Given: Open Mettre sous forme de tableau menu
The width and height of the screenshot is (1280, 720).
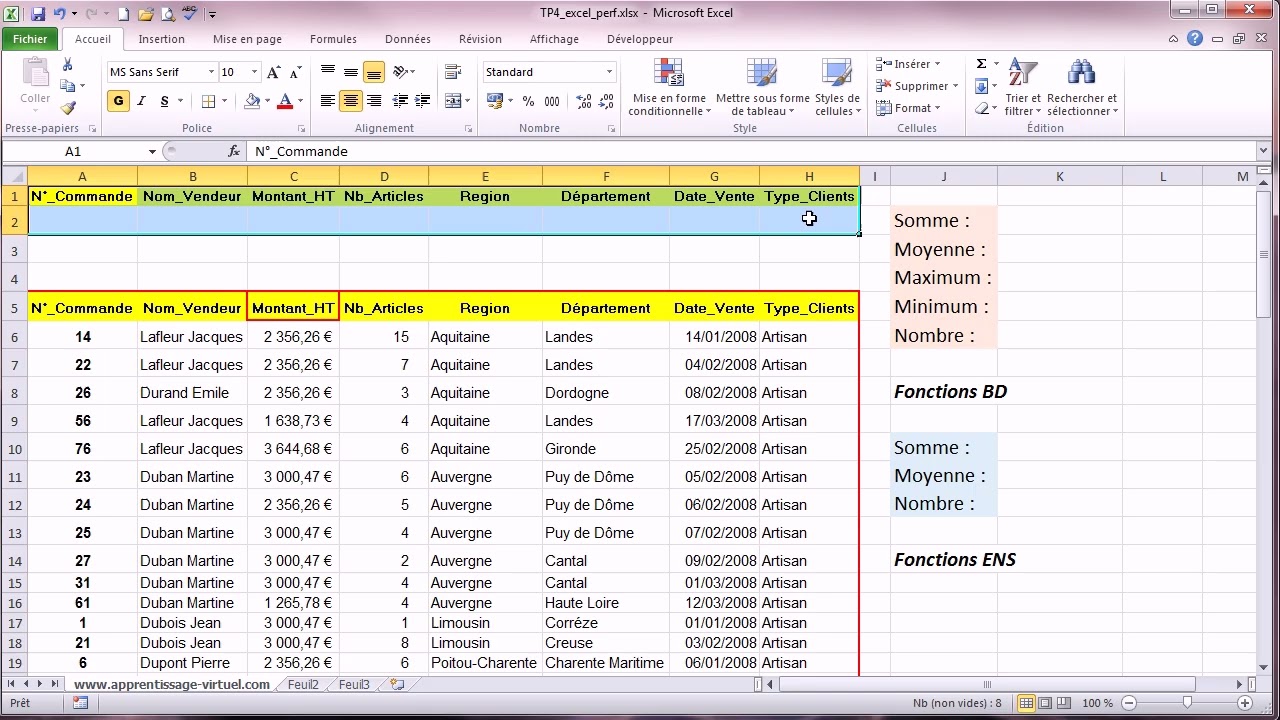Looking at the screenshot, I should coord(762,88).
